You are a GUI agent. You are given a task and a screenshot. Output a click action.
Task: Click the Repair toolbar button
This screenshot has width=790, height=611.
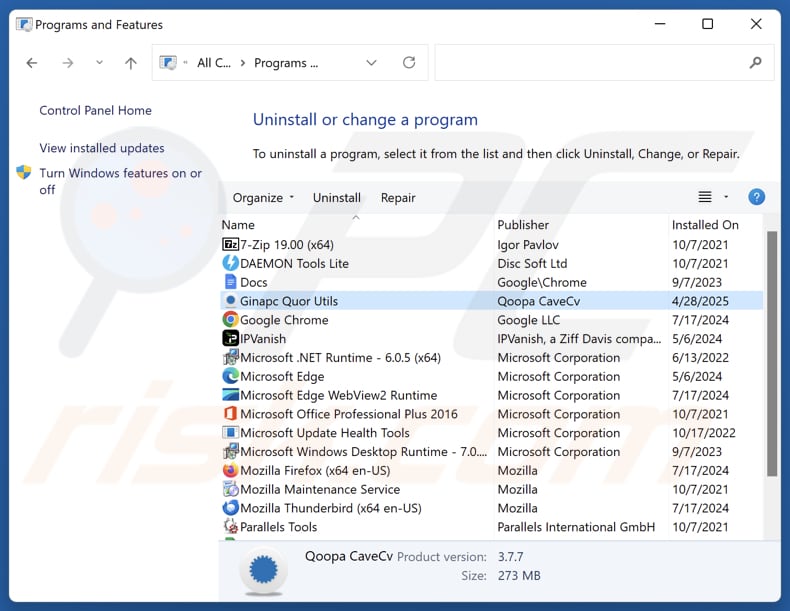point(398,198)
